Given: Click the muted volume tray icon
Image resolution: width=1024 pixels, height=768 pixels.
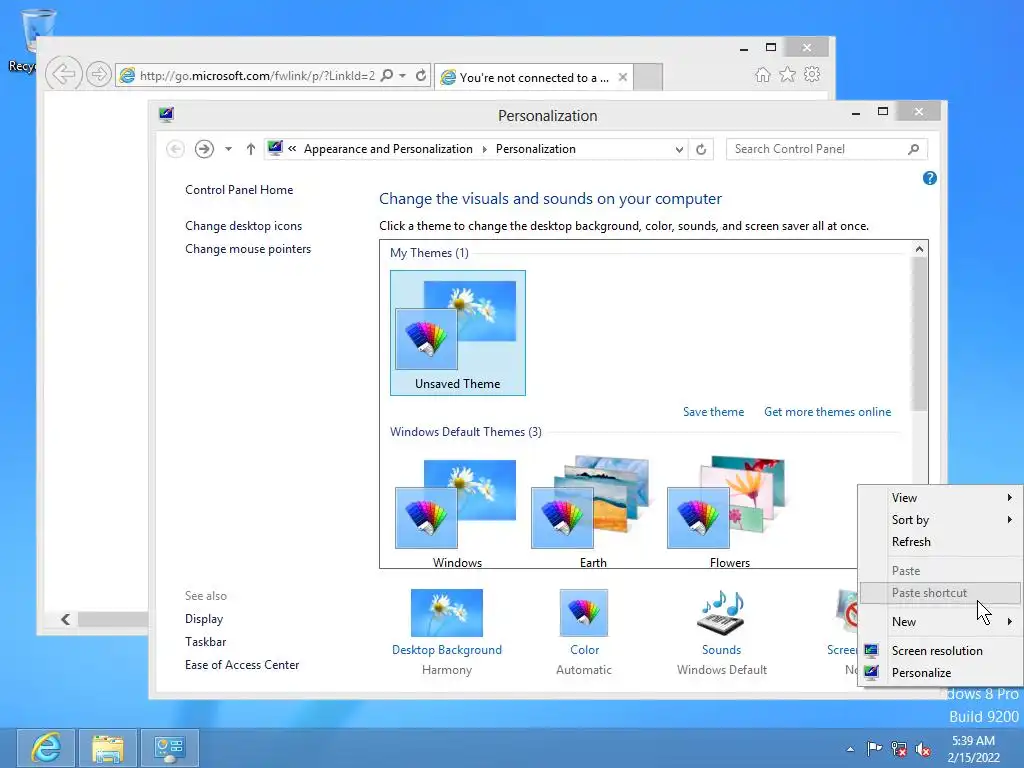Looking at the screenshot, I should point(923,748).
